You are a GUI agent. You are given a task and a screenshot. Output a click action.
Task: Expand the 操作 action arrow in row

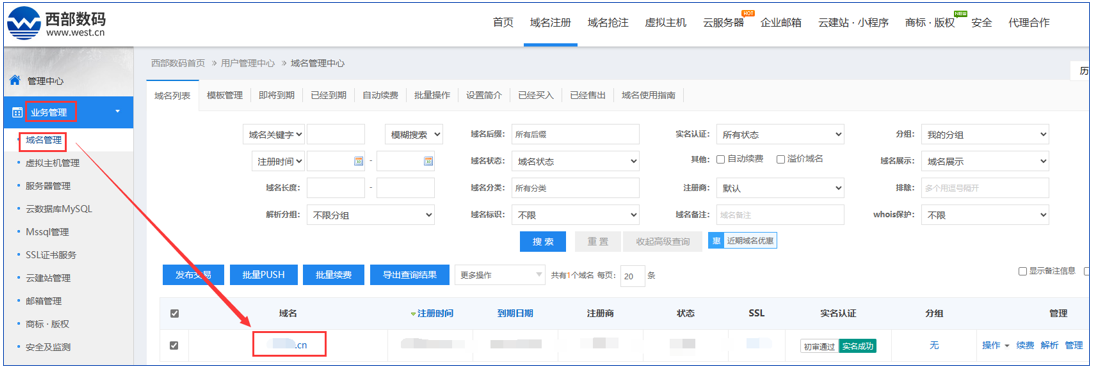(1007, 346)
